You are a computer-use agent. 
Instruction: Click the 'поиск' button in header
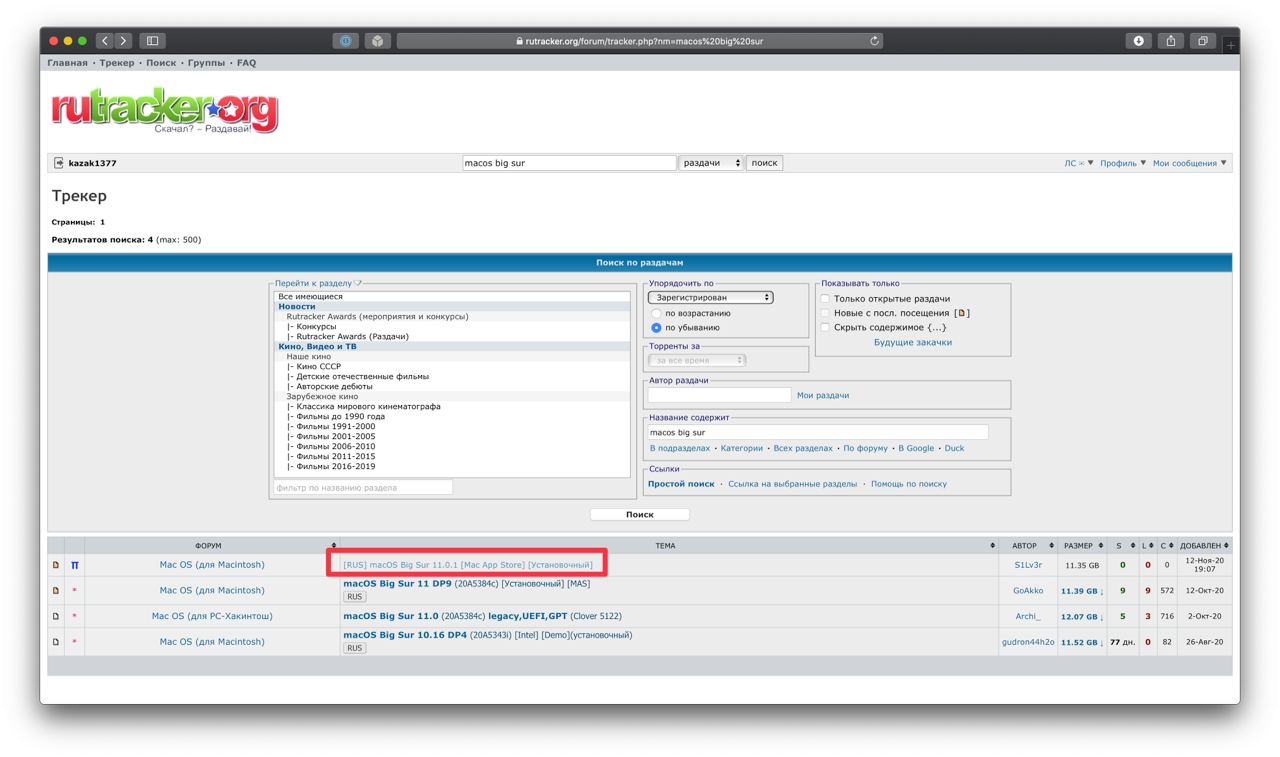click(x=764, y=163)
